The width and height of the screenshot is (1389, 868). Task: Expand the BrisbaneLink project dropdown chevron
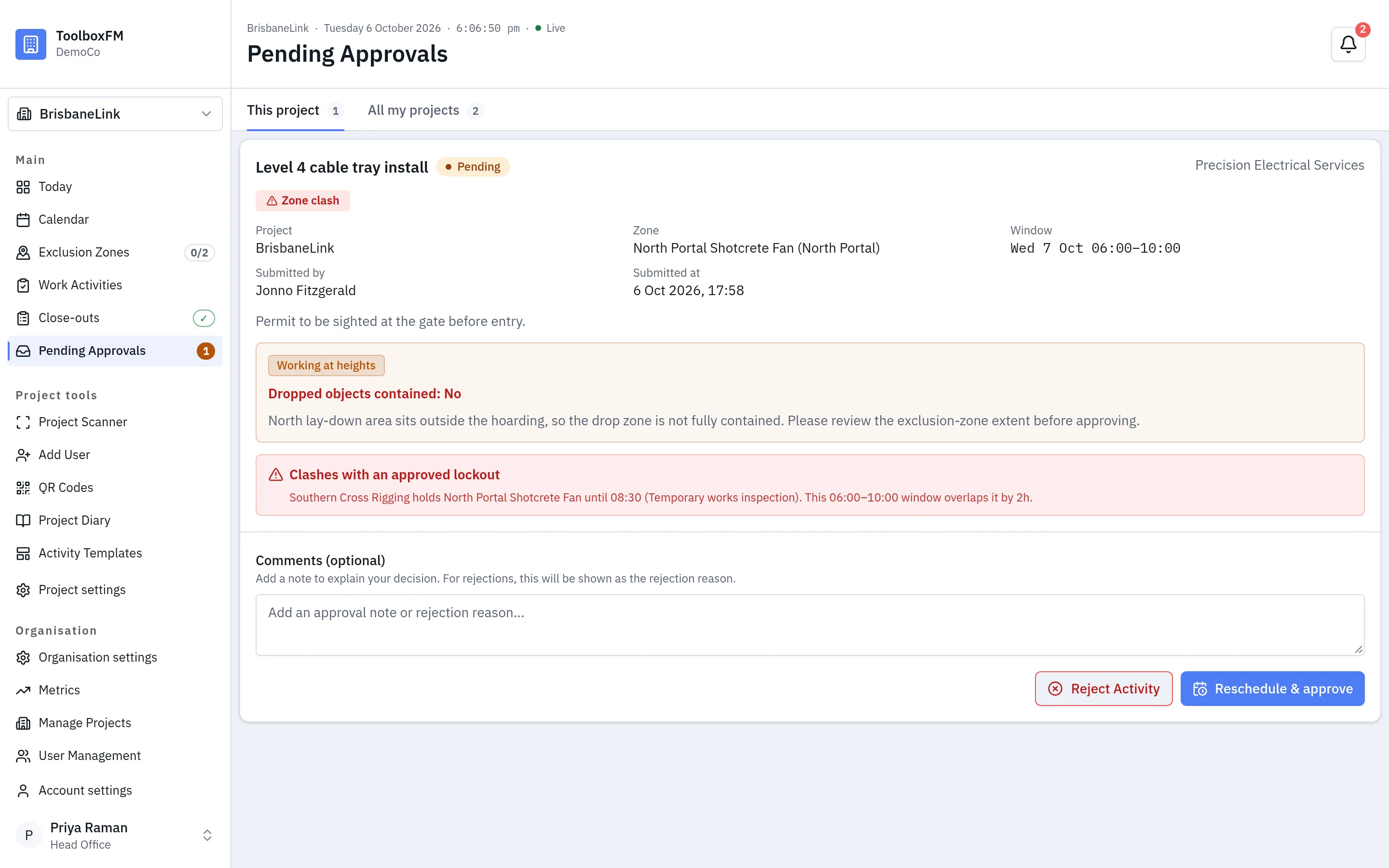click(206, 114)
